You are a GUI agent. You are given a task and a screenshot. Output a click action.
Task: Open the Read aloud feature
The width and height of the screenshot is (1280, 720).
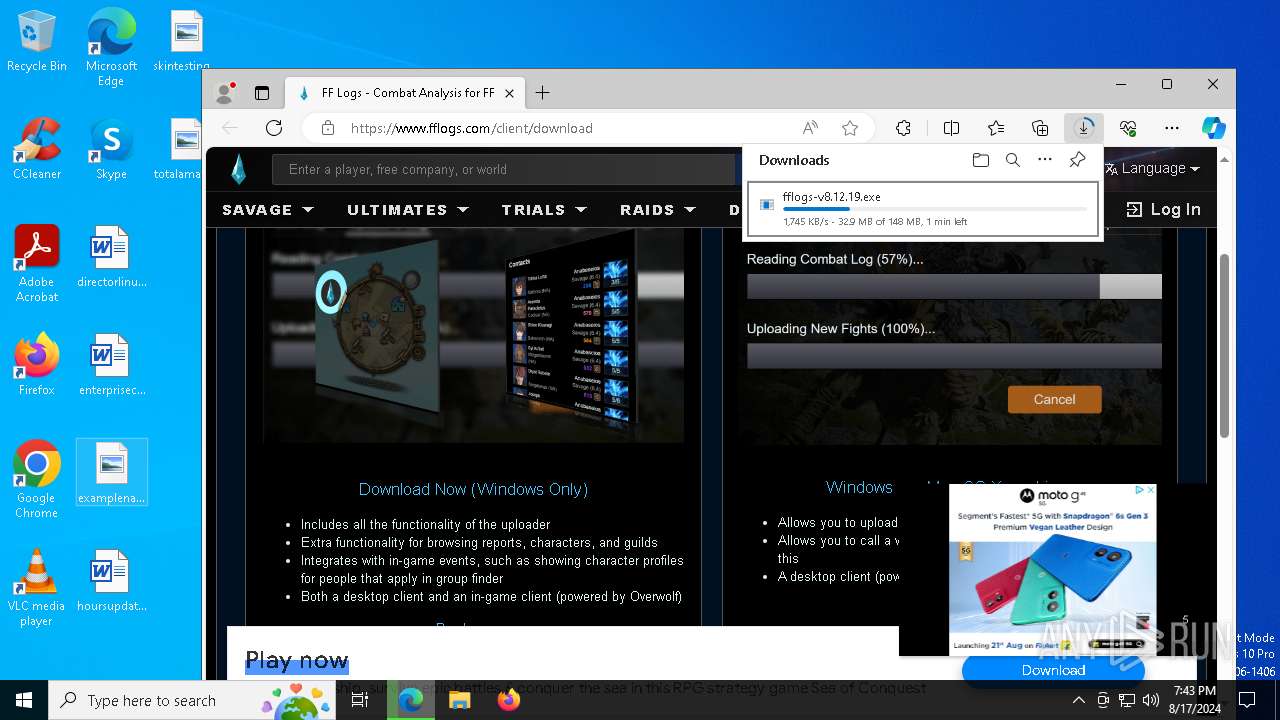(x=811, y=128)
